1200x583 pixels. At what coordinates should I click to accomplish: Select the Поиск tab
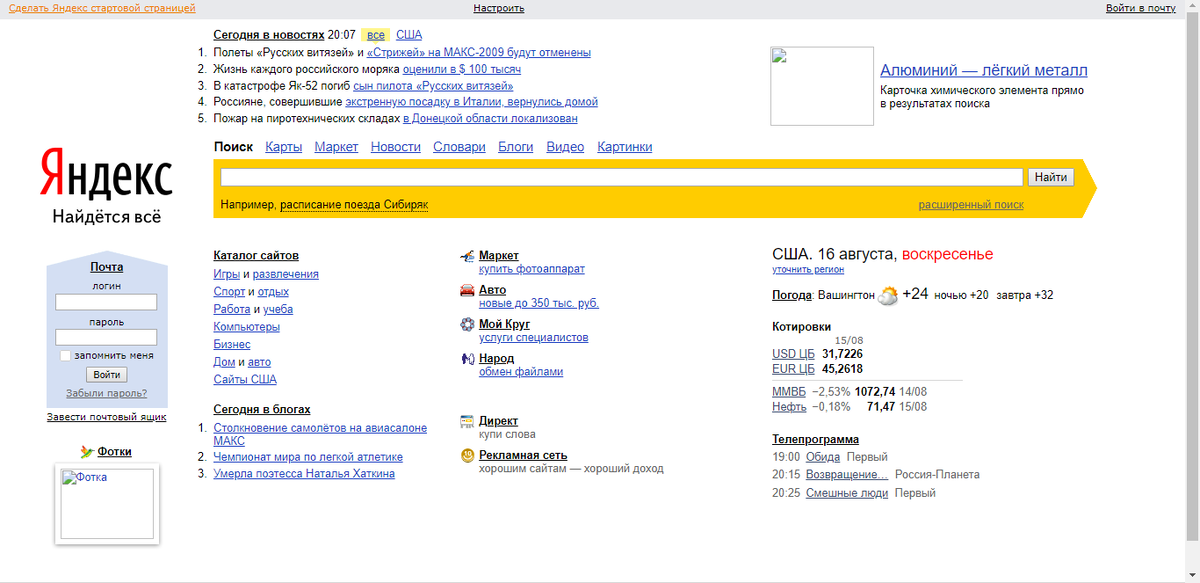point(233,147)
